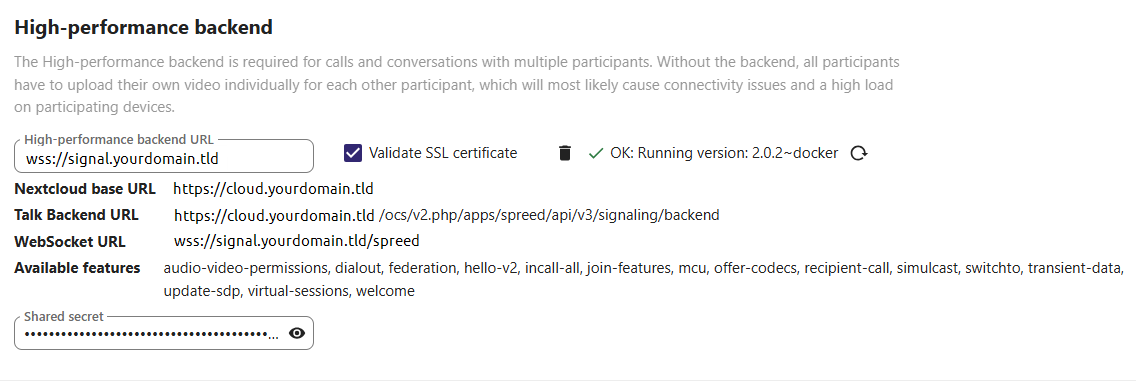Click the green checkmark status icon

596,153
